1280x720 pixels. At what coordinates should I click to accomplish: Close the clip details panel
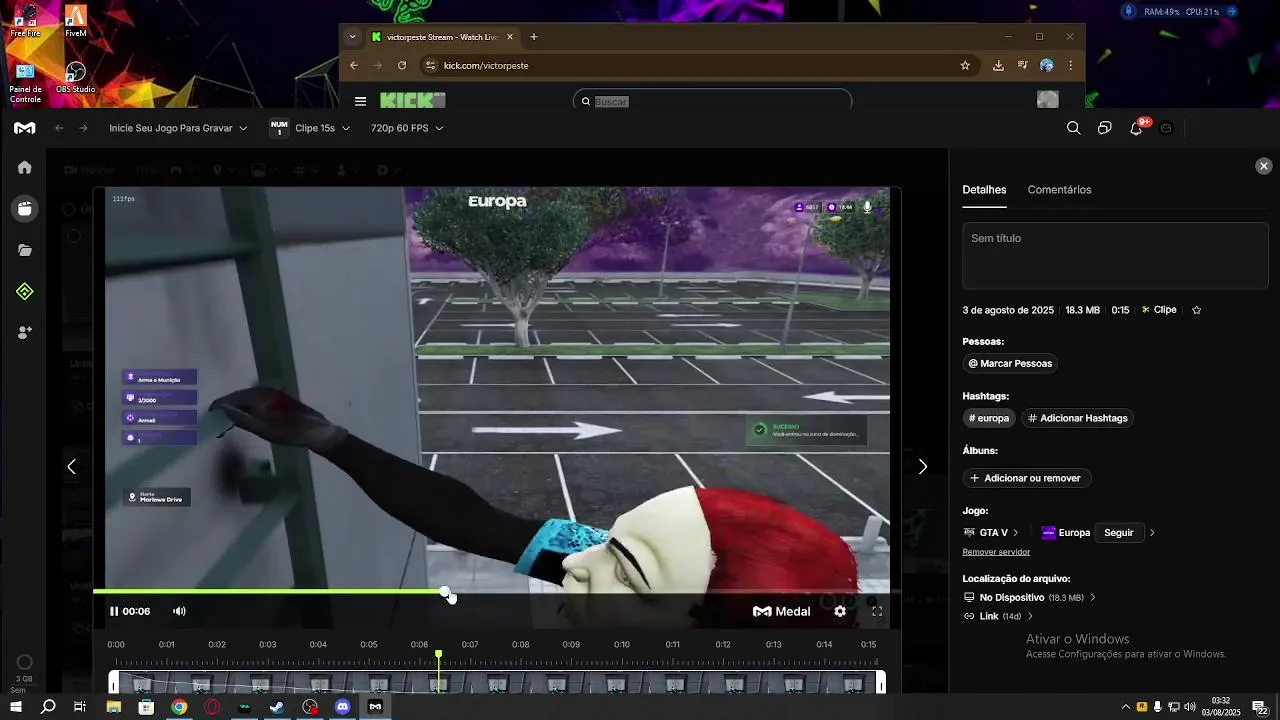click(x=1264, y=166)
